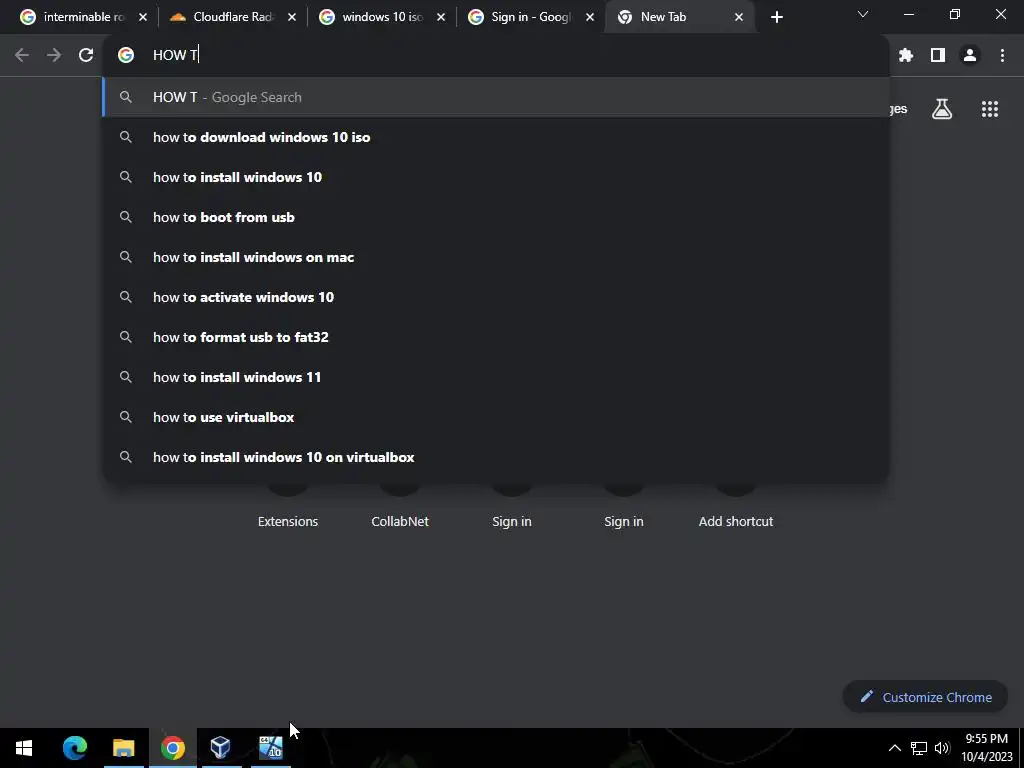The image size is (1024, 768).
Task: Click the Chrome taskbar icon
Action: tap(172, 748)
